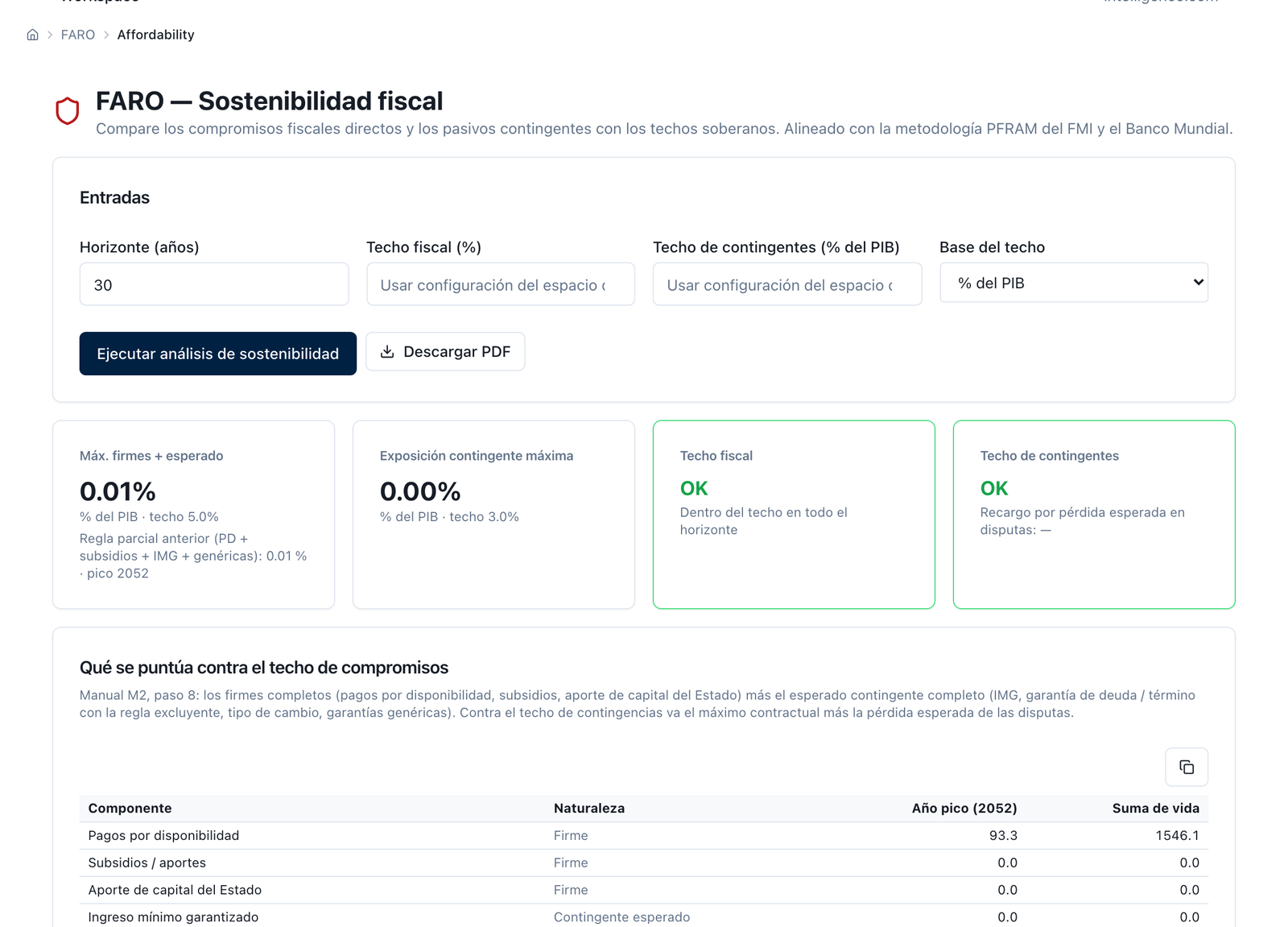
Task: Copy the commitments table with the copy icon
Action: 1187,767
